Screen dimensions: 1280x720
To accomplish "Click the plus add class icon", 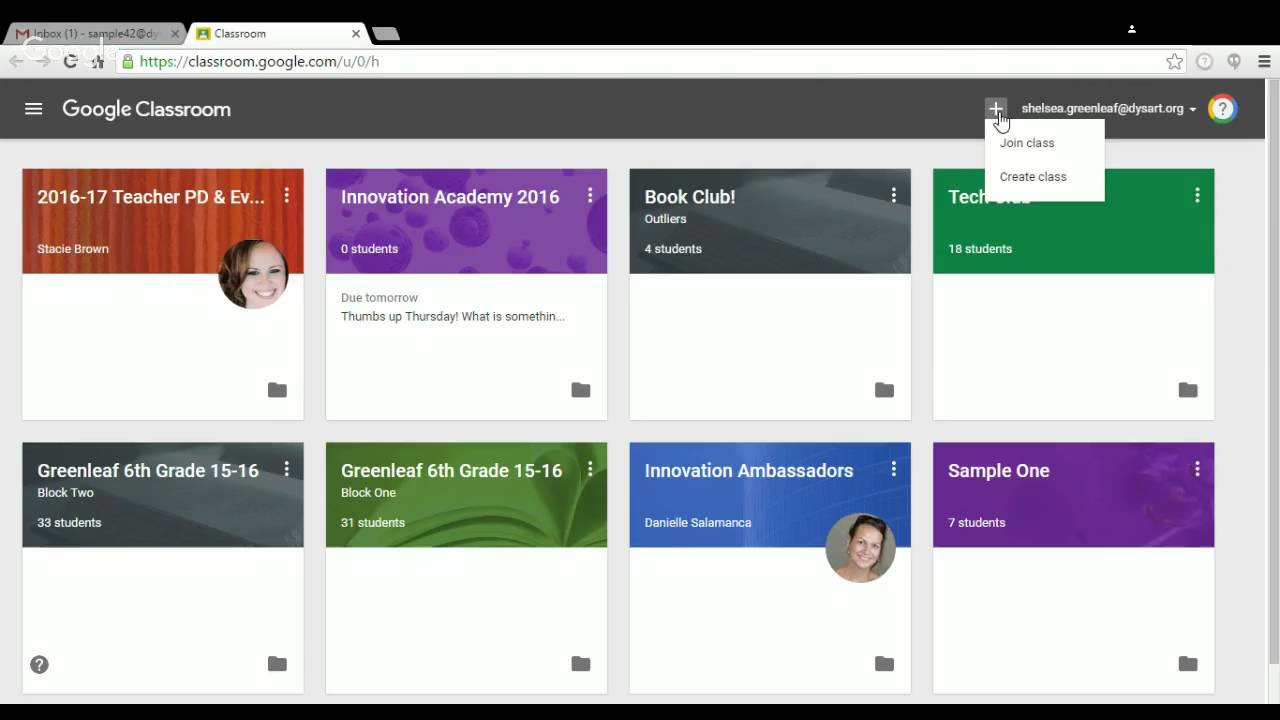I will click(995, 108).
